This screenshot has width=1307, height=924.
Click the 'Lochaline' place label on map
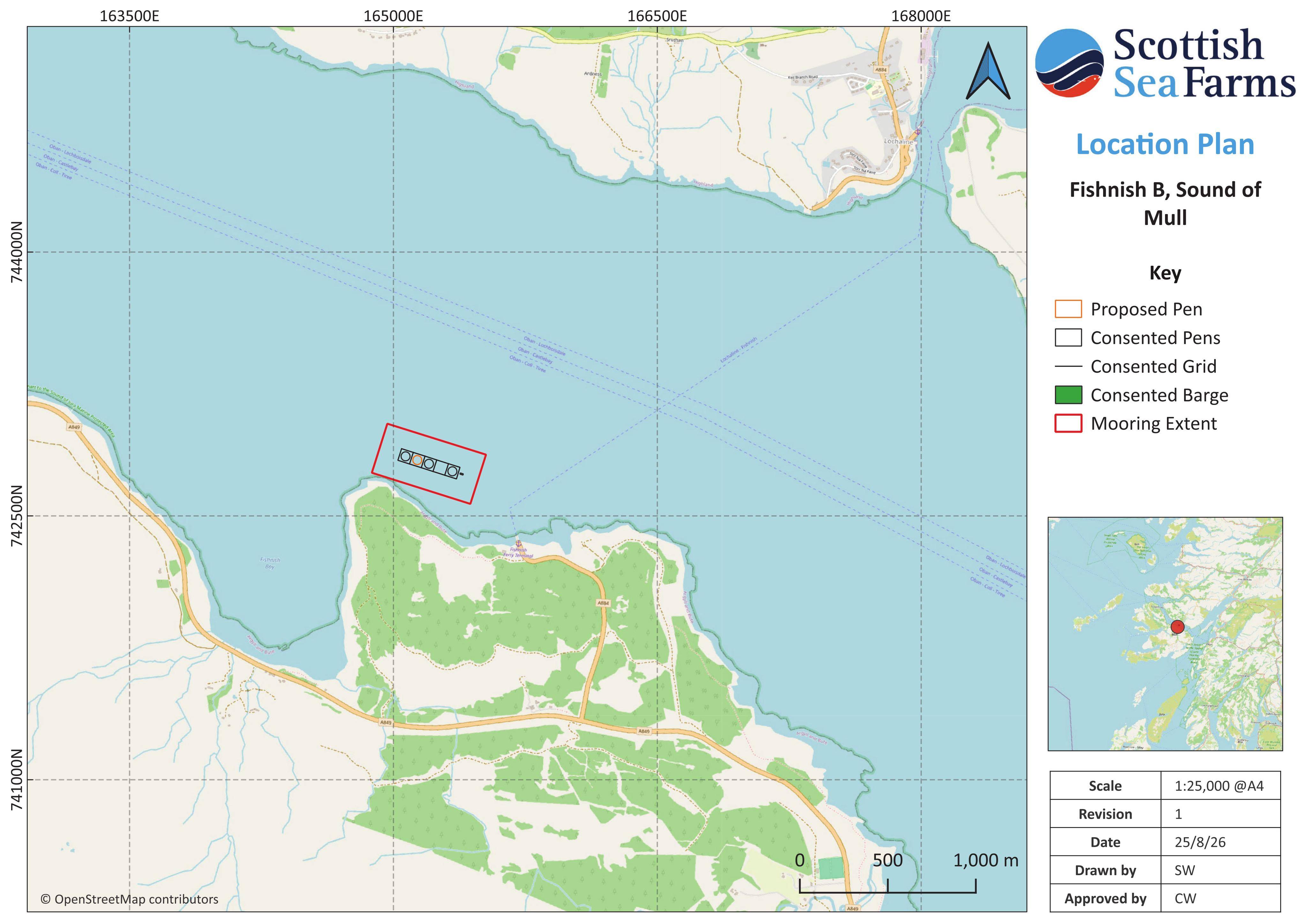point(898,141)
